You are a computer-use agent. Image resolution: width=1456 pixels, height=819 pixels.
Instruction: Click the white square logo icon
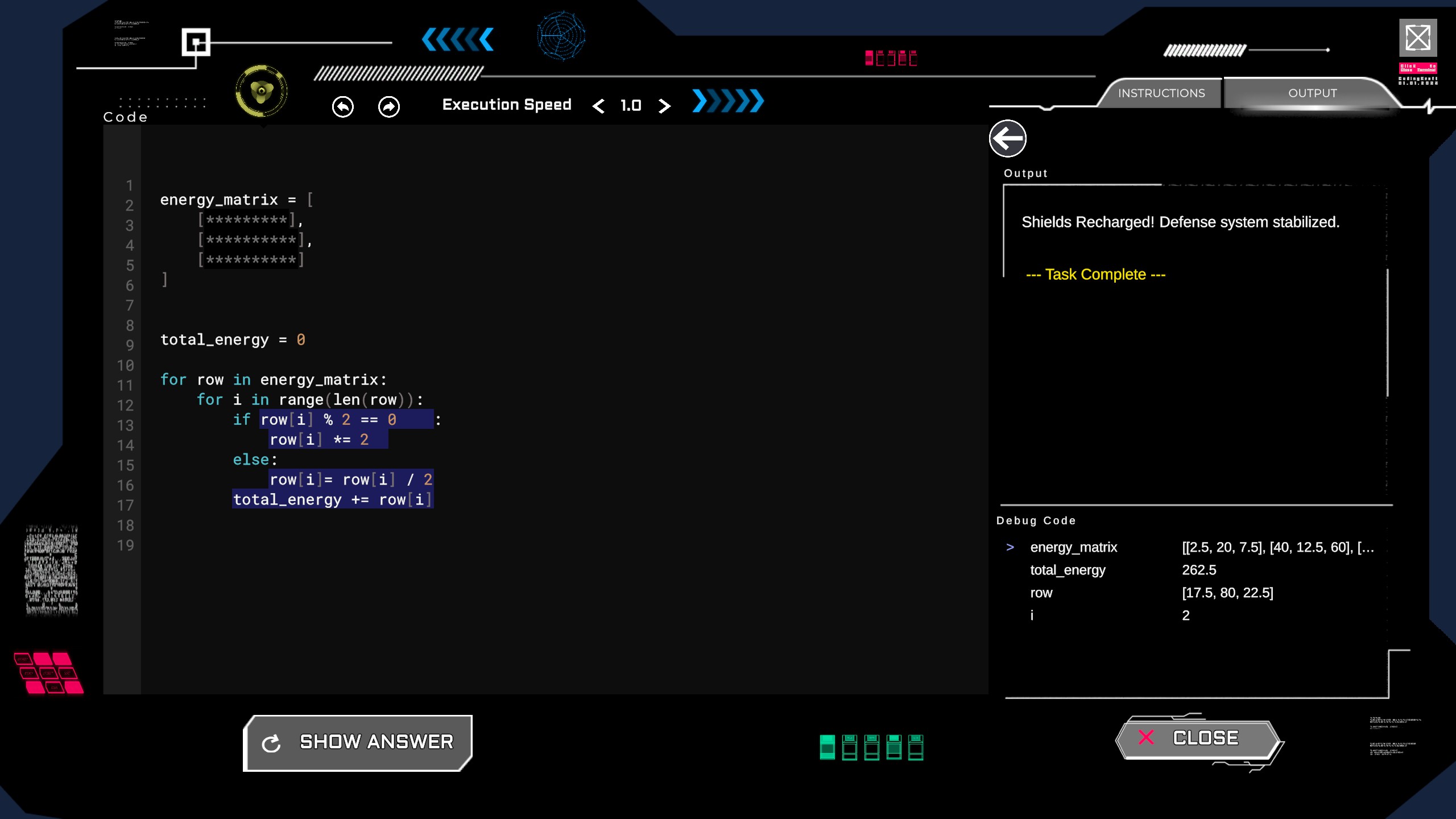(196, 42)
